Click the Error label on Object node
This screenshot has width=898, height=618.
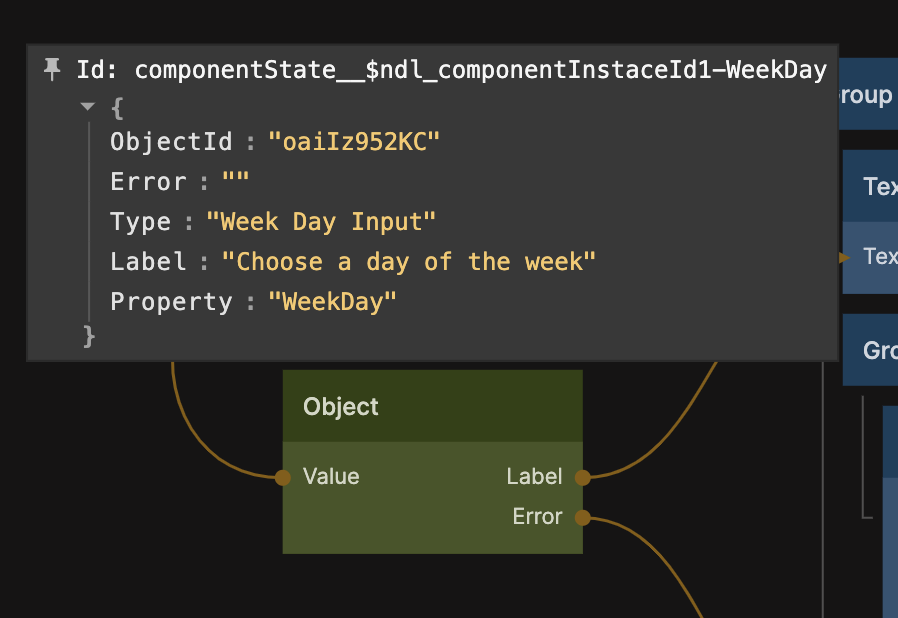tap(537, 517)
